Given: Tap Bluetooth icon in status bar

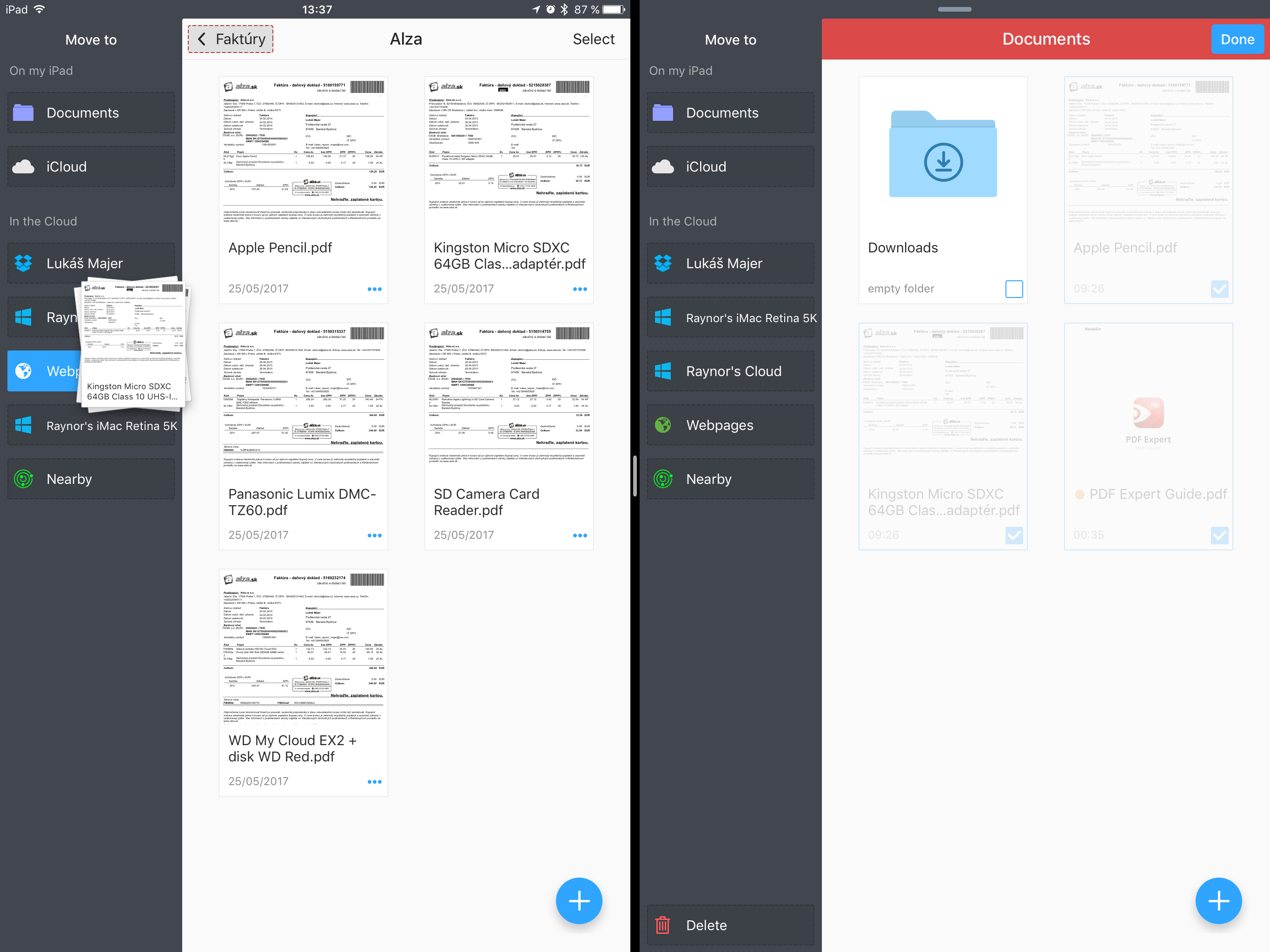Looking at the screenshot, I should [x=564, y=9].
